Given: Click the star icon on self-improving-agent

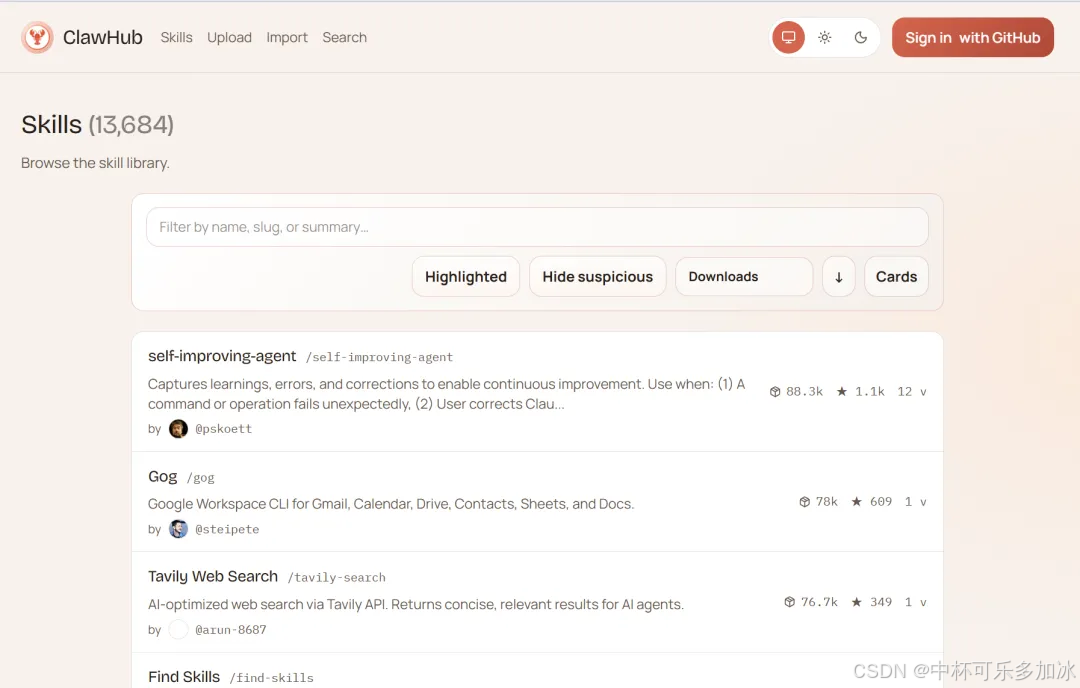Looking at the screenshot, I should point(842,392).
